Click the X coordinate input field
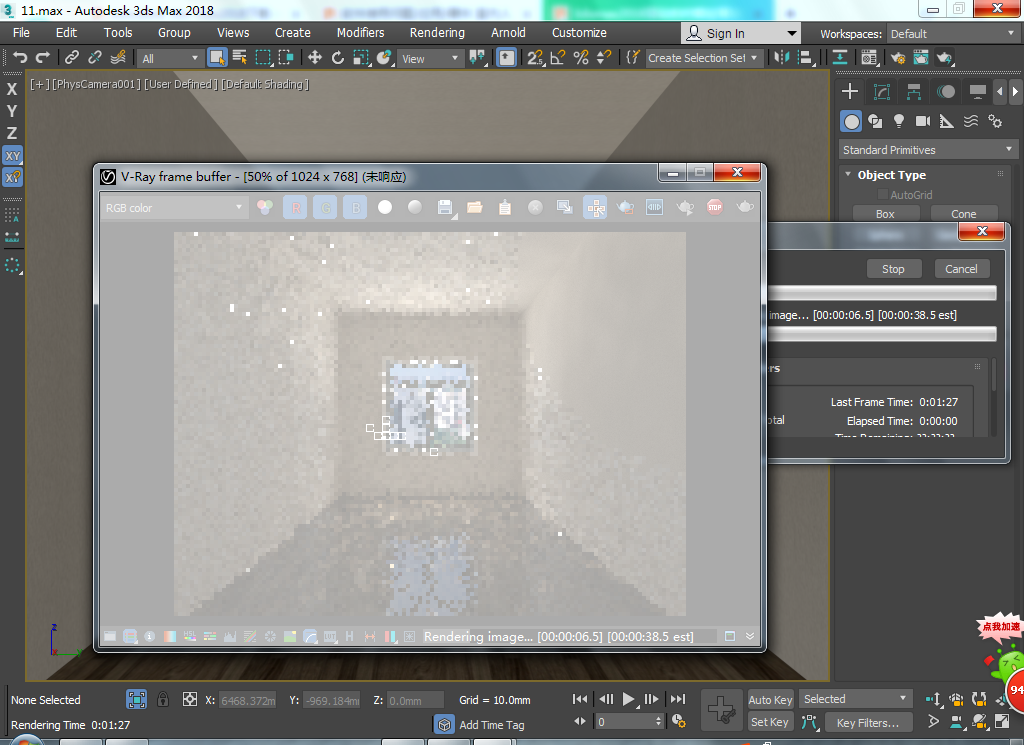The image size is (1024, 745). coord(247,701)
